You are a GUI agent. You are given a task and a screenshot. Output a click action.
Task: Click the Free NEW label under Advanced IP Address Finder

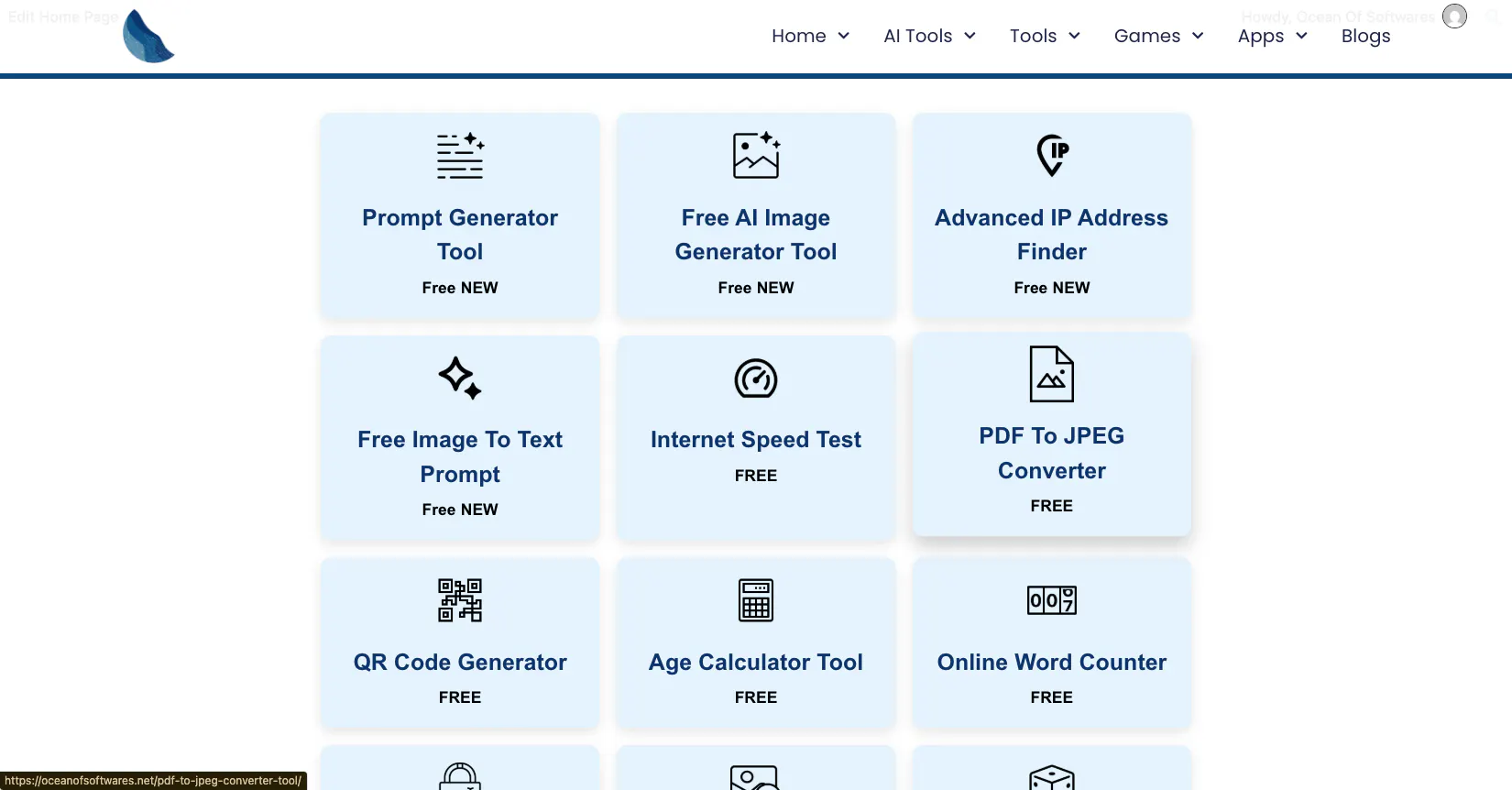1052,288
